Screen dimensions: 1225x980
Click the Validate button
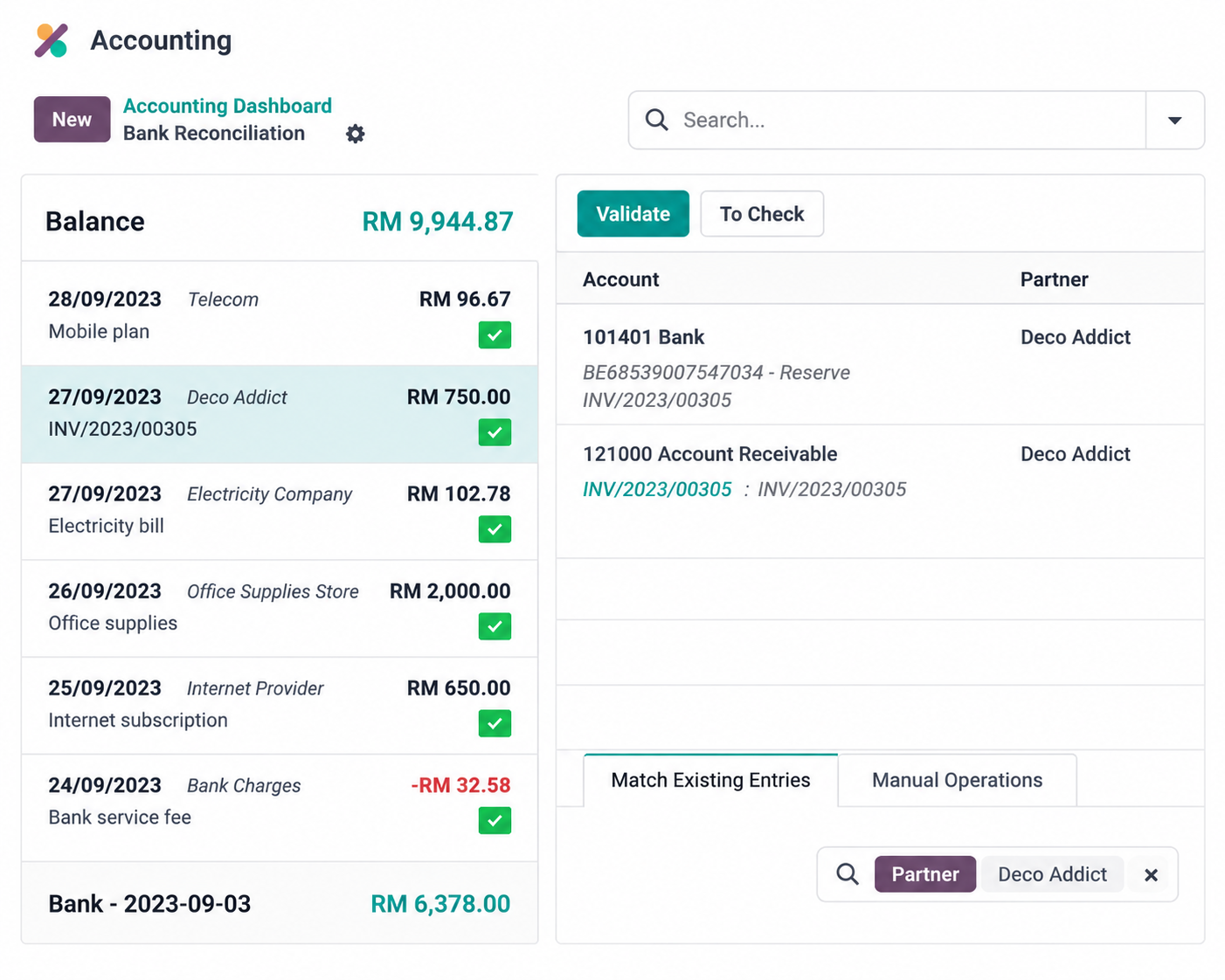[633, 214]
